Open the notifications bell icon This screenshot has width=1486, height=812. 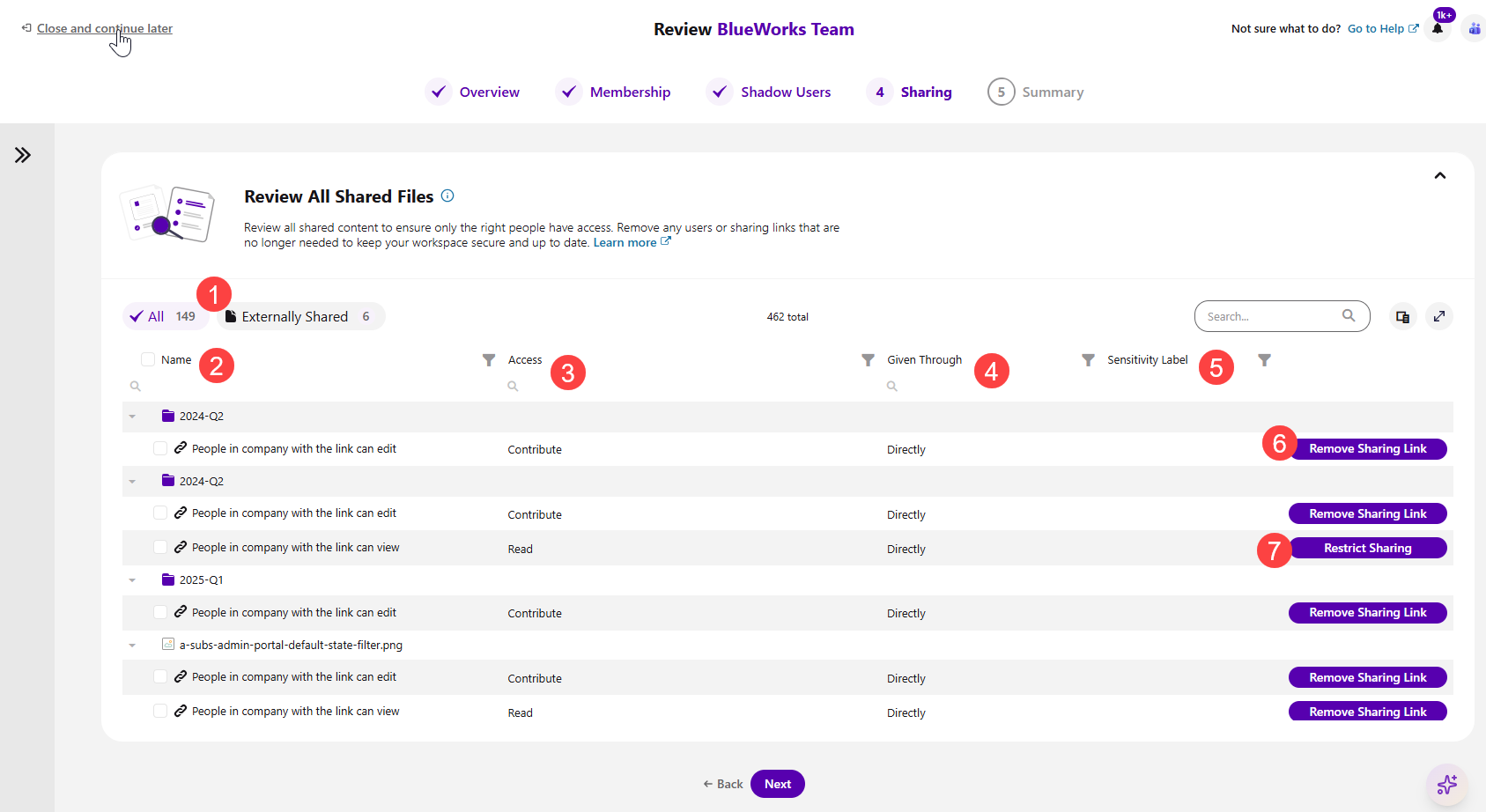point(1438,28)
